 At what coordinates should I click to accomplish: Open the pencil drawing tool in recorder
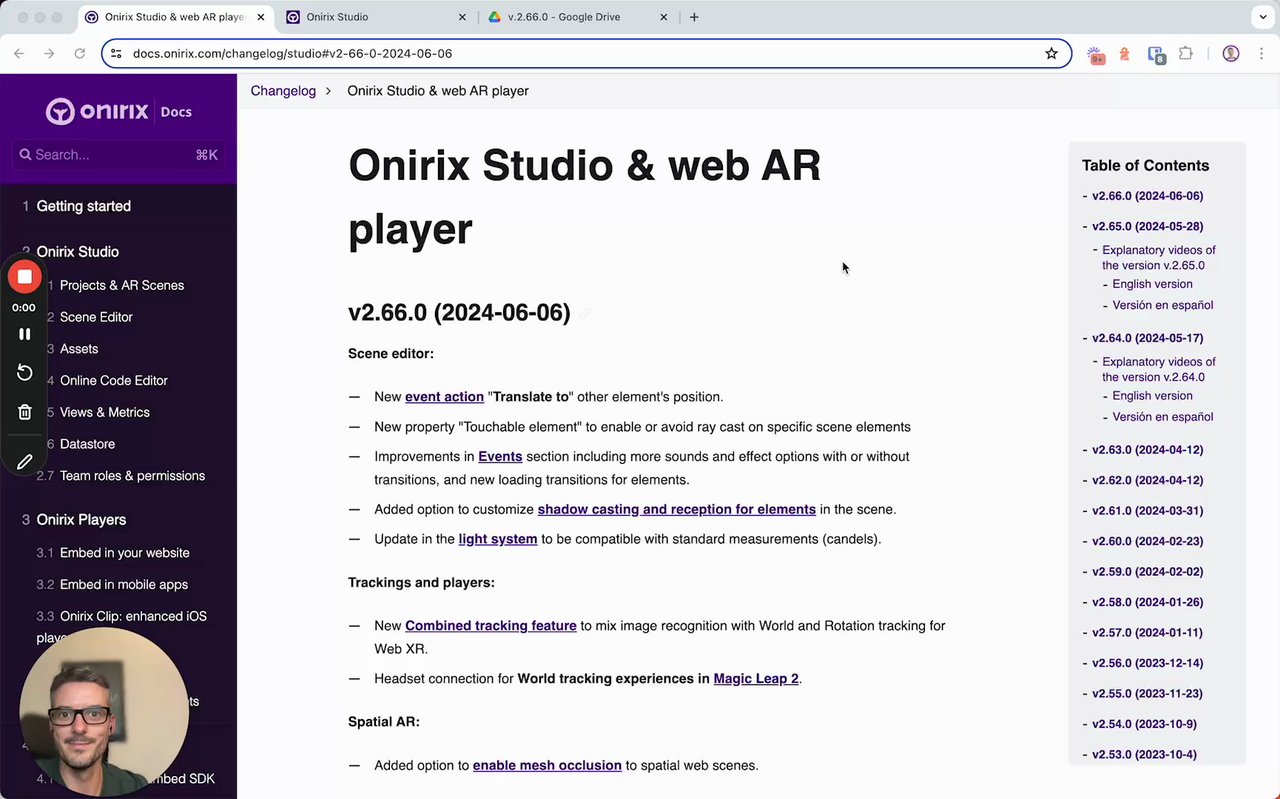click(x=25, y=462)
